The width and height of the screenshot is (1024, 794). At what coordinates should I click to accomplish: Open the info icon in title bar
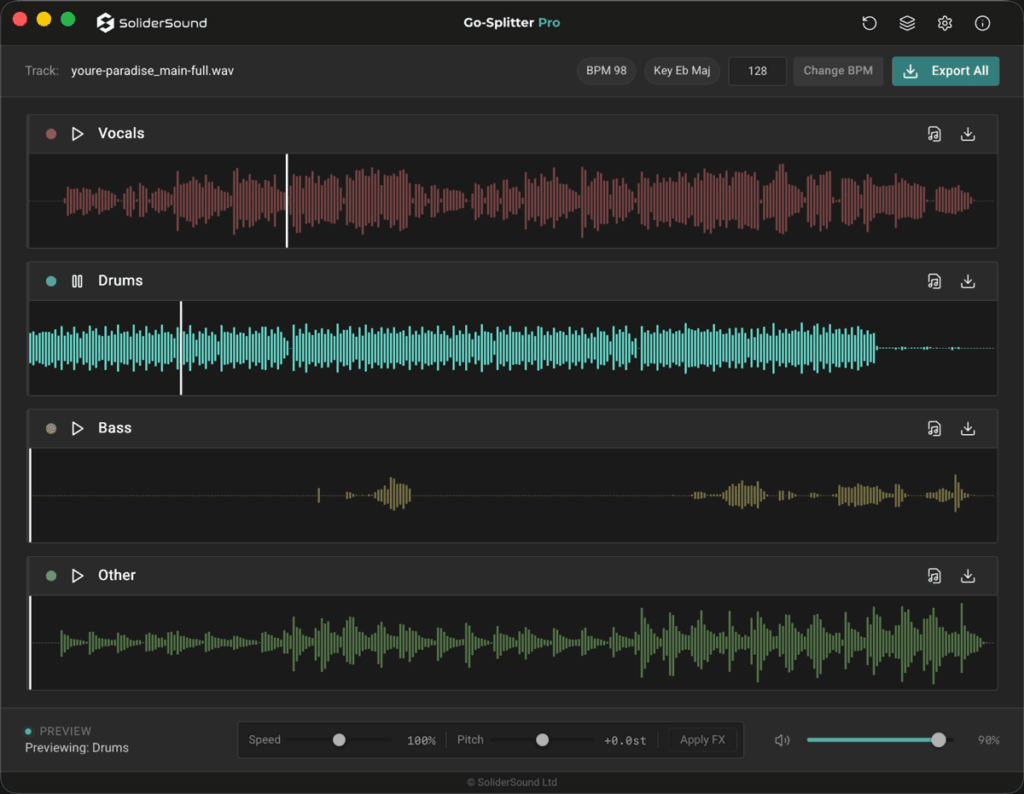[x=982, y=24]
